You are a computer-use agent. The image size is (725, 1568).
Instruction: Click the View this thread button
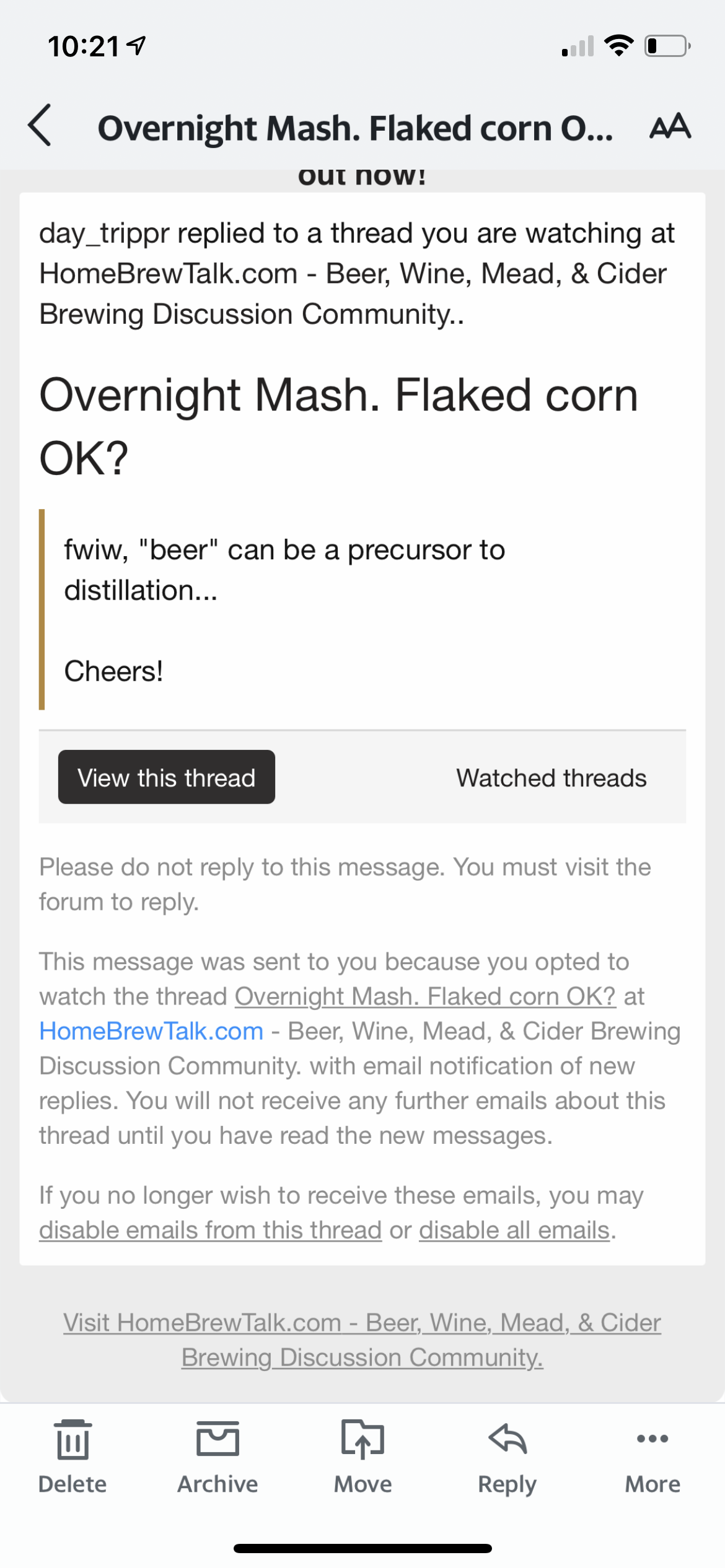click(x=167, y=777)
